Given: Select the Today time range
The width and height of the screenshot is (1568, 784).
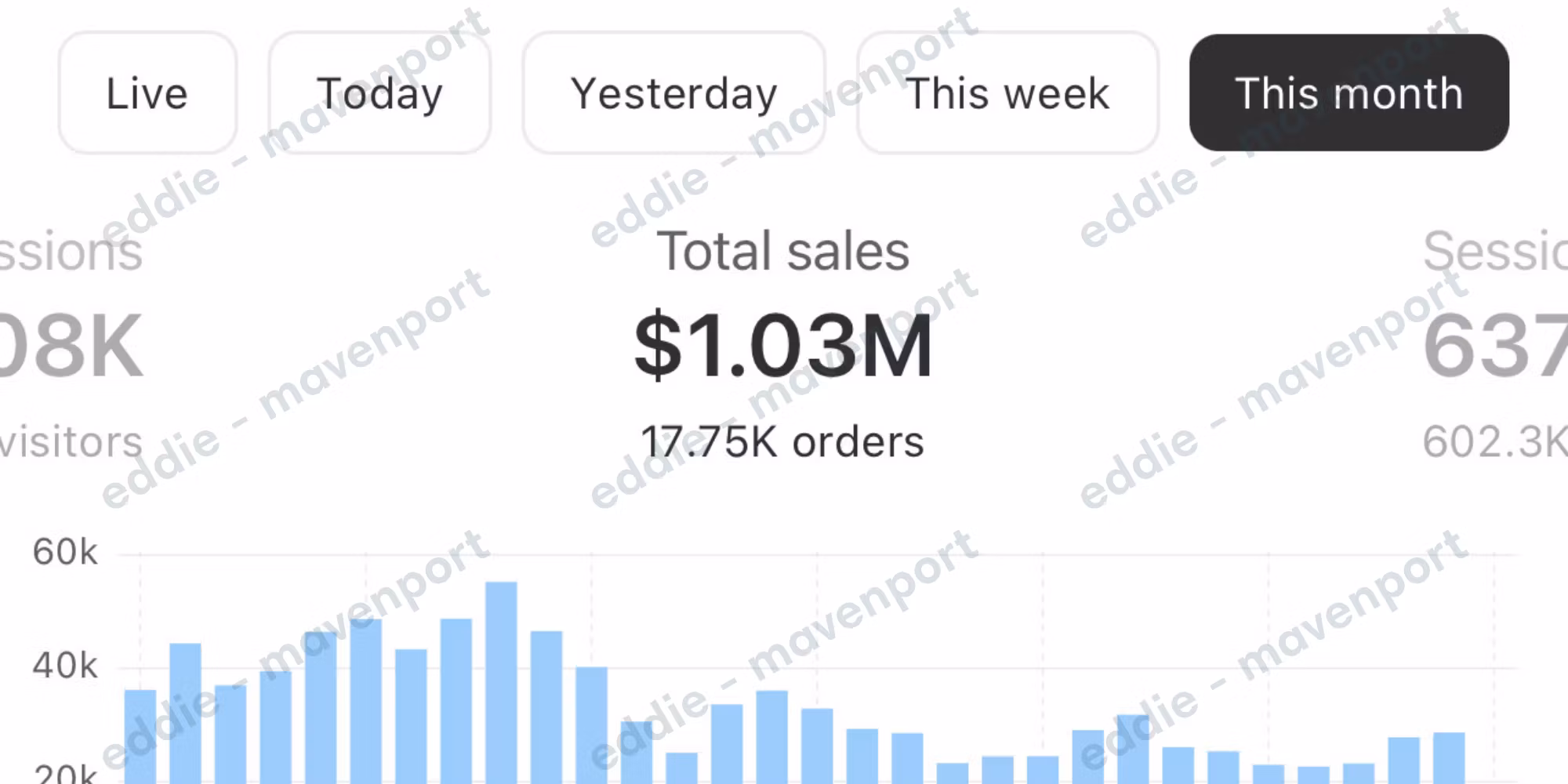Looking at the screenshot, I should (379, 93).
